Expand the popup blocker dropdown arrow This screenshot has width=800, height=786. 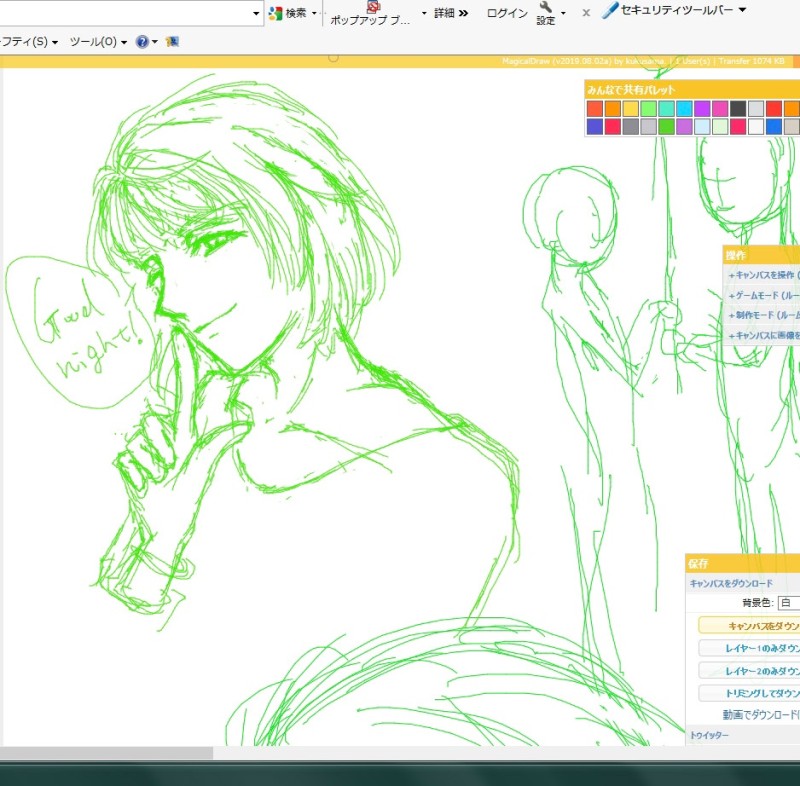(x=424, y=13)
